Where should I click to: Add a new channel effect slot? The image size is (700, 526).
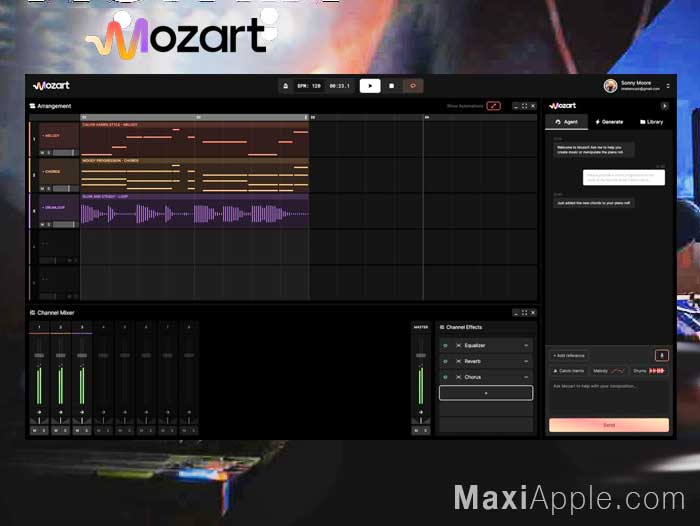click(x=486, y=393)
